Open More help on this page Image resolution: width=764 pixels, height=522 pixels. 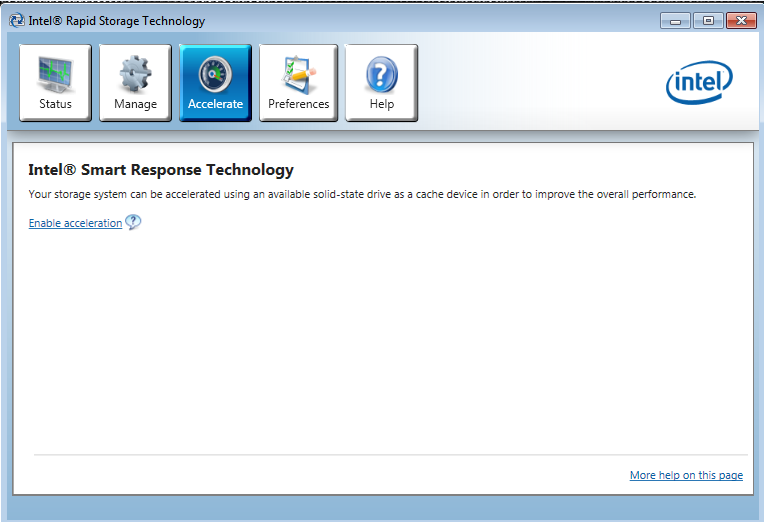[x=686, y=475]
